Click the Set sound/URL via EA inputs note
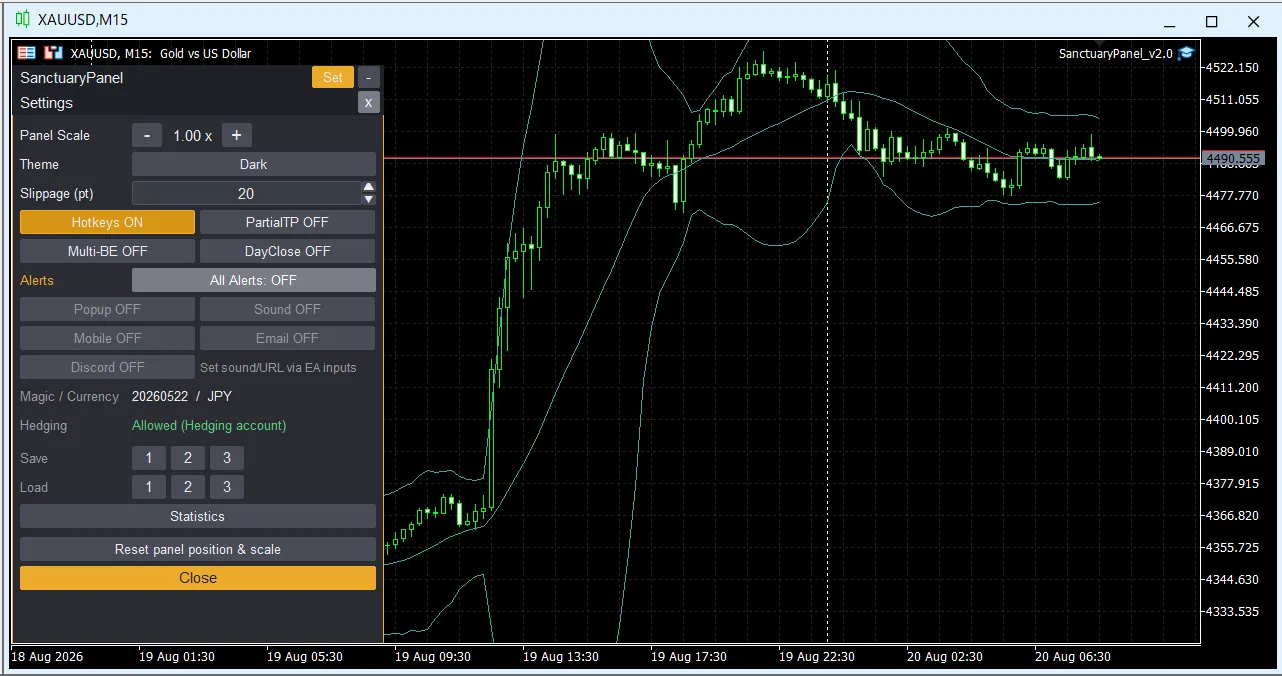This screenshot has height=676, width=1282. point(278,367)
